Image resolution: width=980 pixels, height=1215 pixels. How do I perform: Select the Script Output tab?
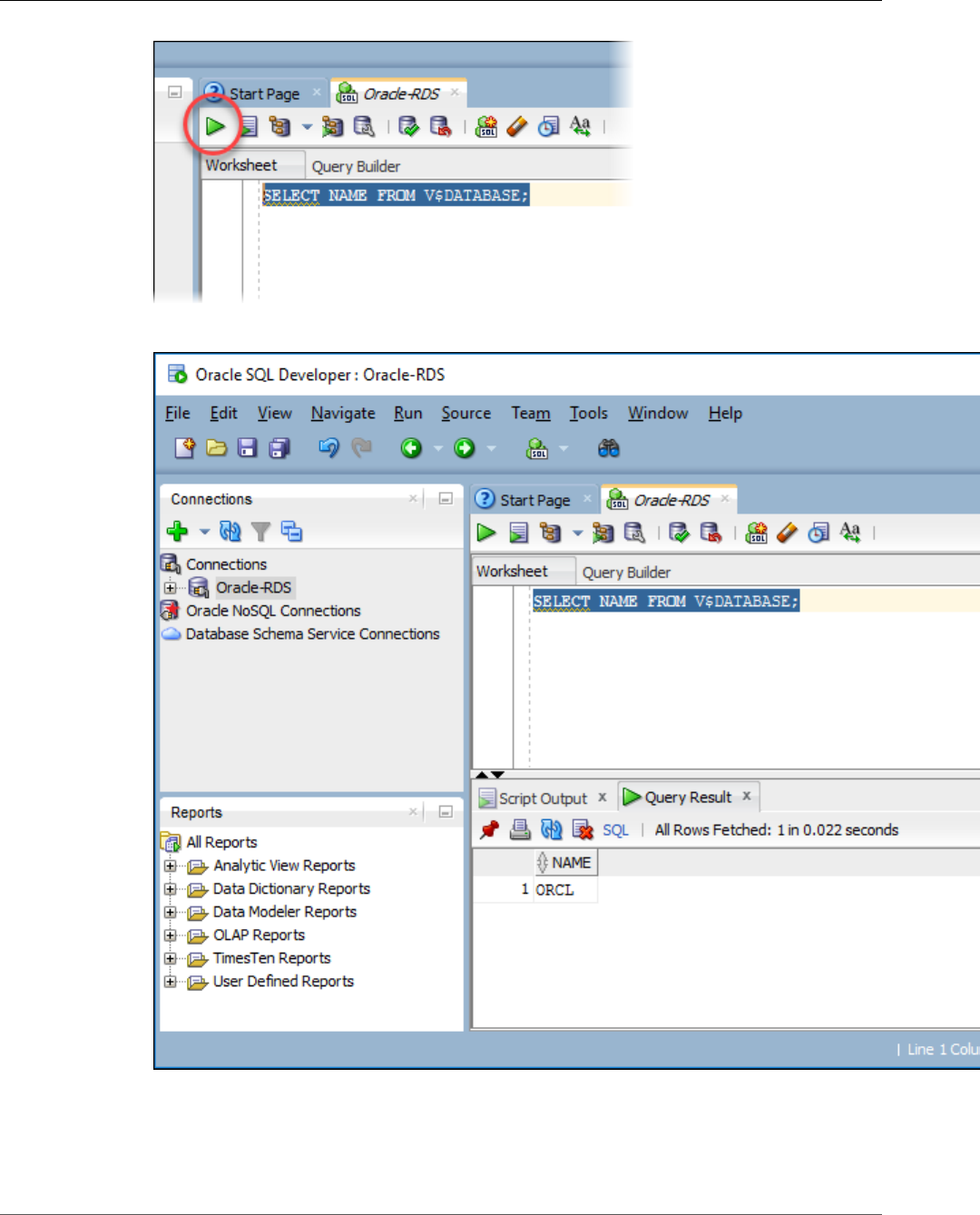pyautogui.click(x=543, y=799)
